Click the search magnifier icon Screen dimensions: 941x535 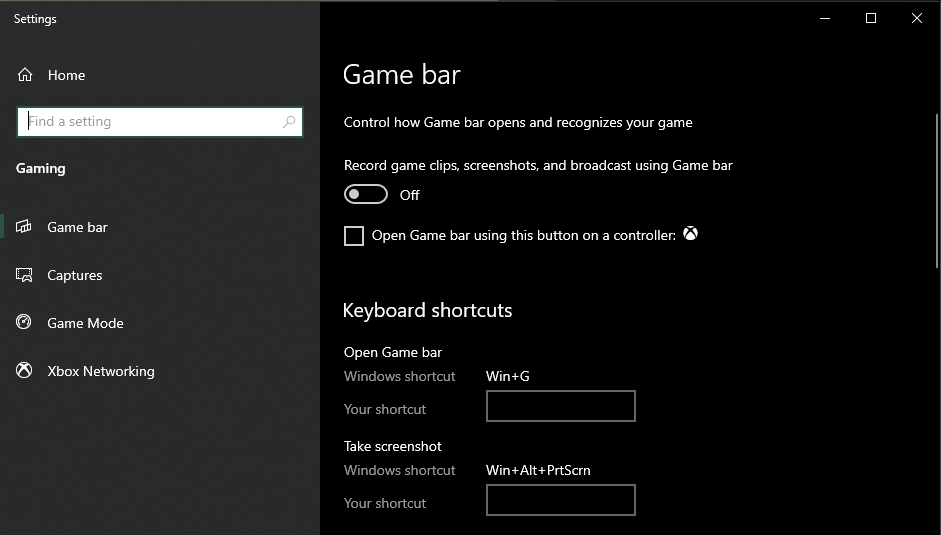(289, 122)
